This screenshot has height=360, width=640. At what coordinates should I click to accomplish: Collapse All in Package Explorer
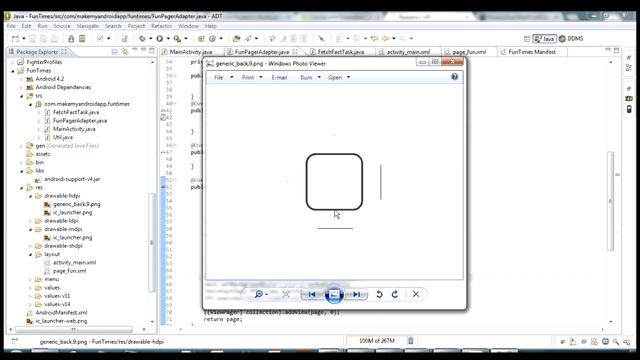tap(115, 52)
